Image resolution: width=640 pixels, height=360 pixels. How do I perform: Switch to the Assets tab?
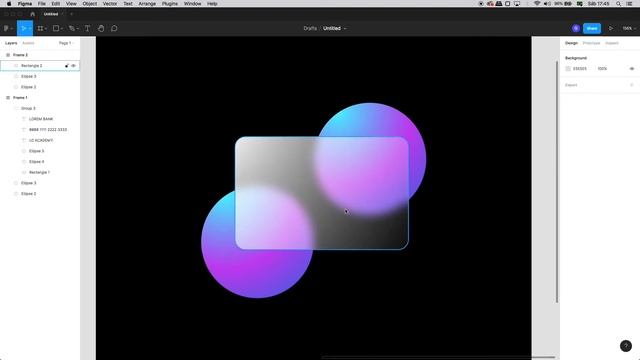coord(28,43)
